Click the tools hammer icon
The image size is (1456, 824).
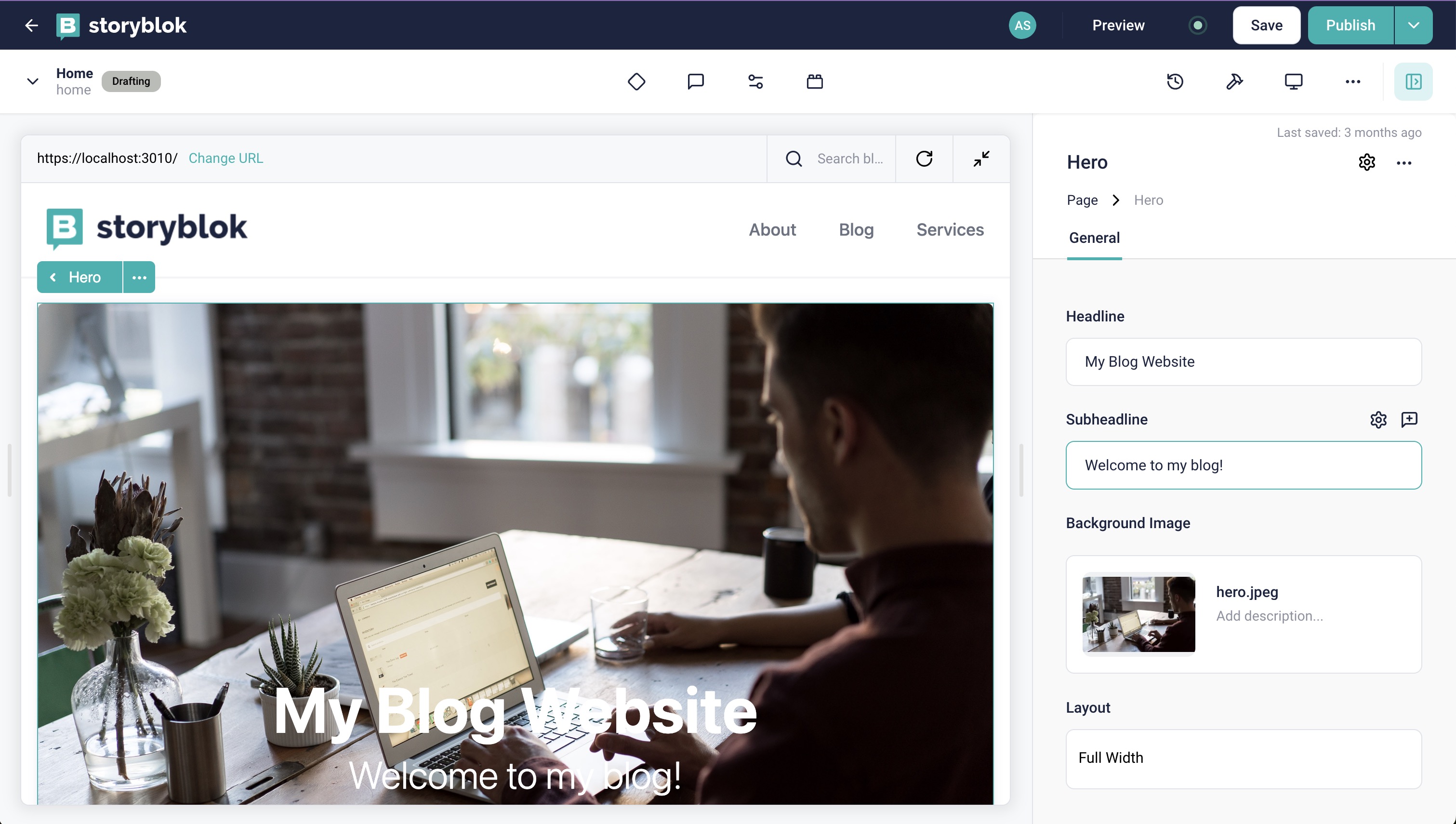[1234, 81]
